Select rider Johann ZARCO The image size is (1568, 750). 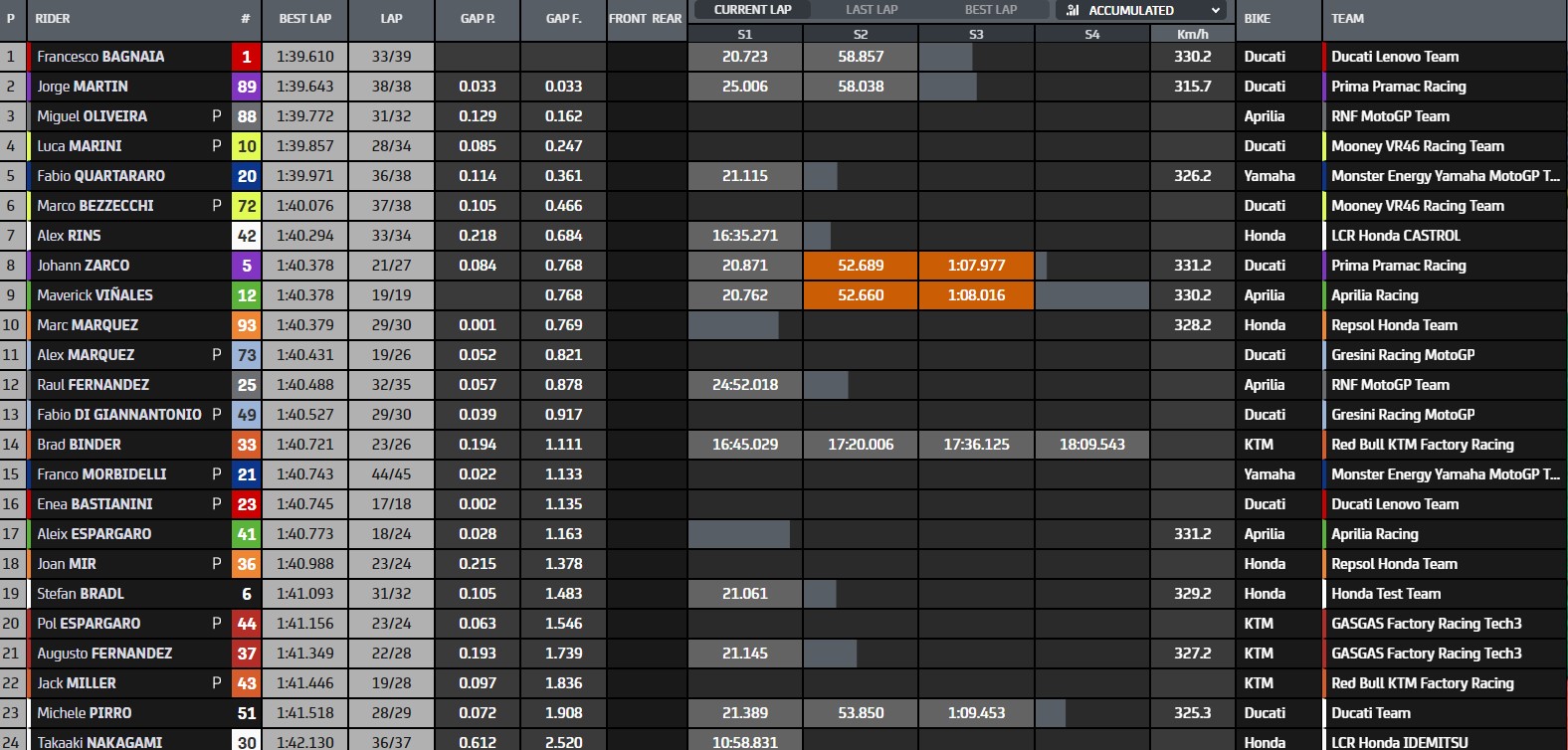click(x=84, y=266)
